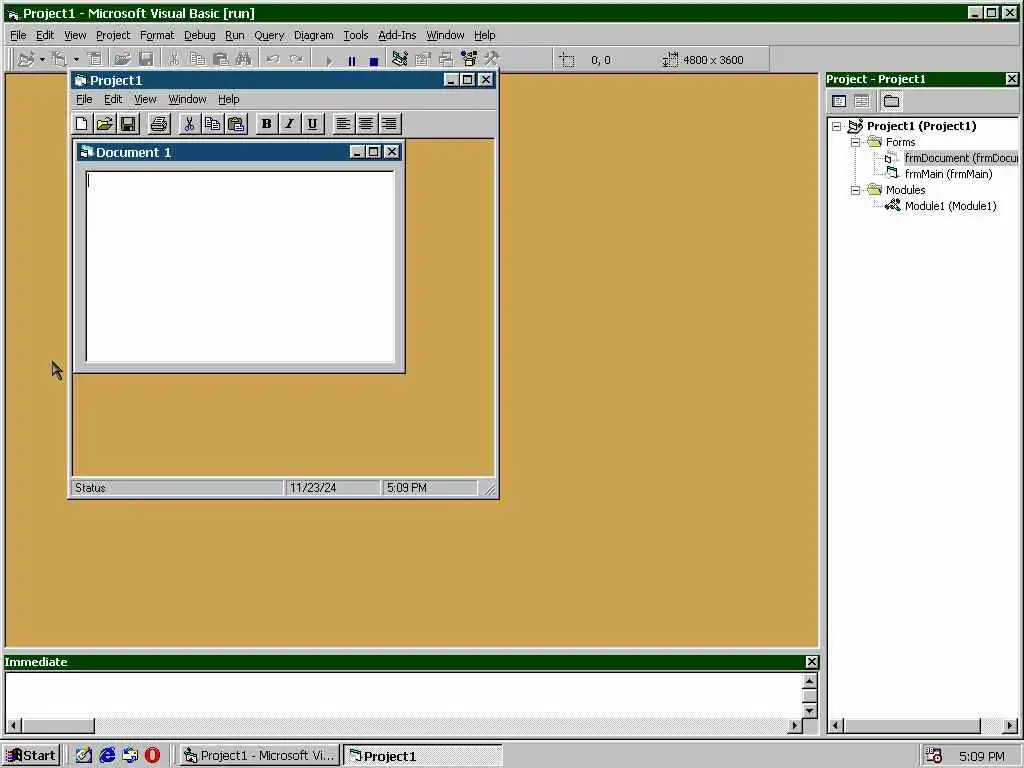Click the Immediate window scroll-up arrow
1024x768 pixels.
pyautogui.click(x=810, y=680)
